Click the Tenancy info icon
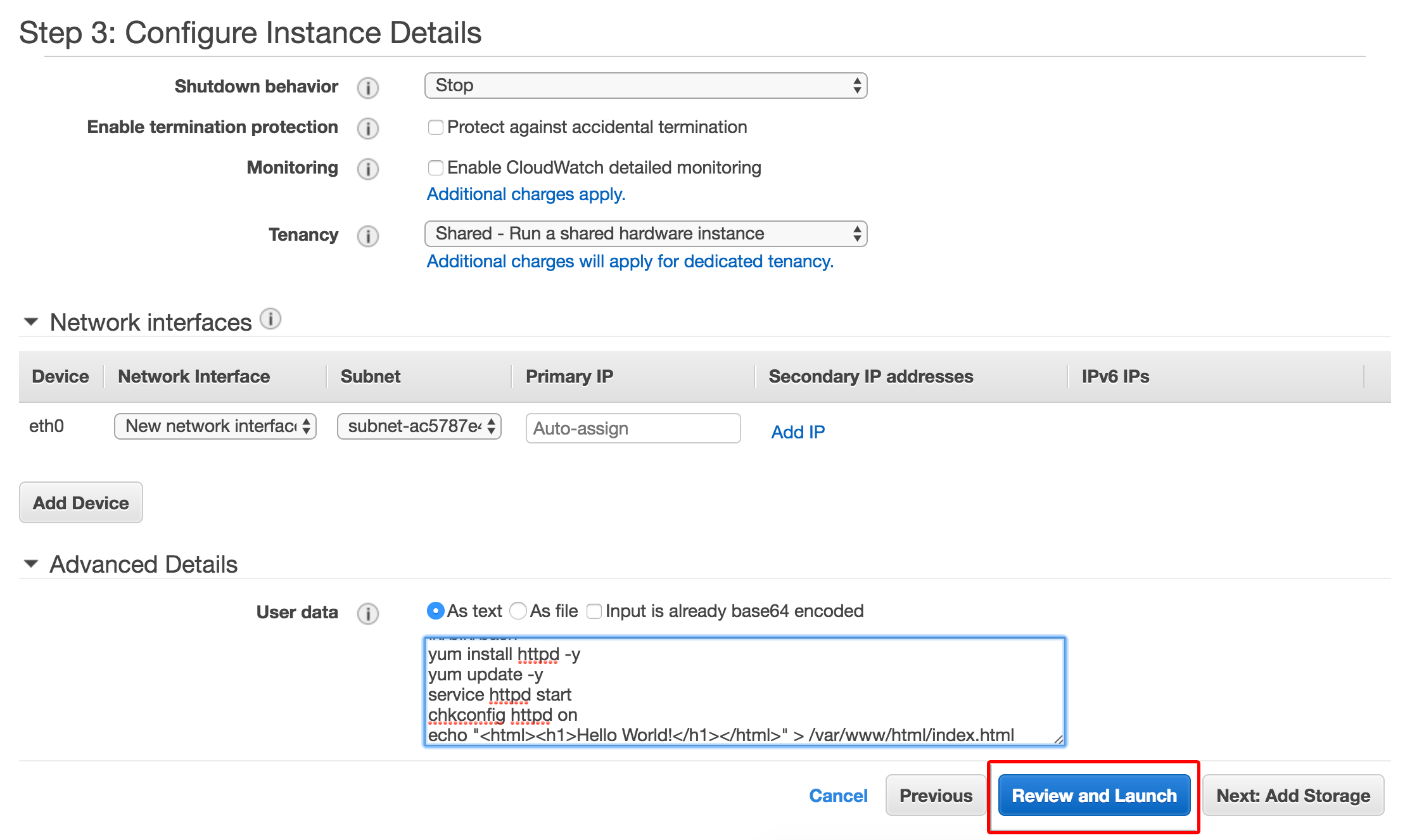This screenshot has width=1405, height=840. point(367,235)
